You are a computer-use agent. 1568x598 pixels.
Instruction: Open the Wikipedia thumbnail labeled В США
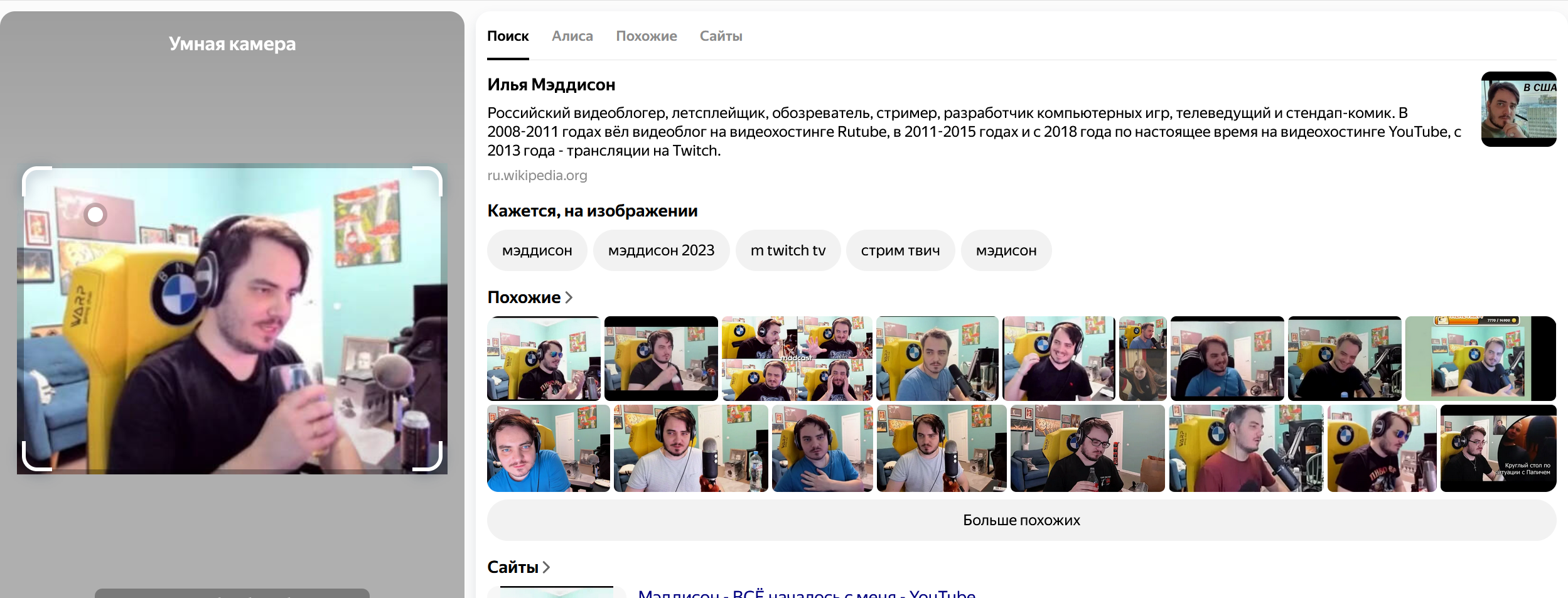click(1518, 109)
